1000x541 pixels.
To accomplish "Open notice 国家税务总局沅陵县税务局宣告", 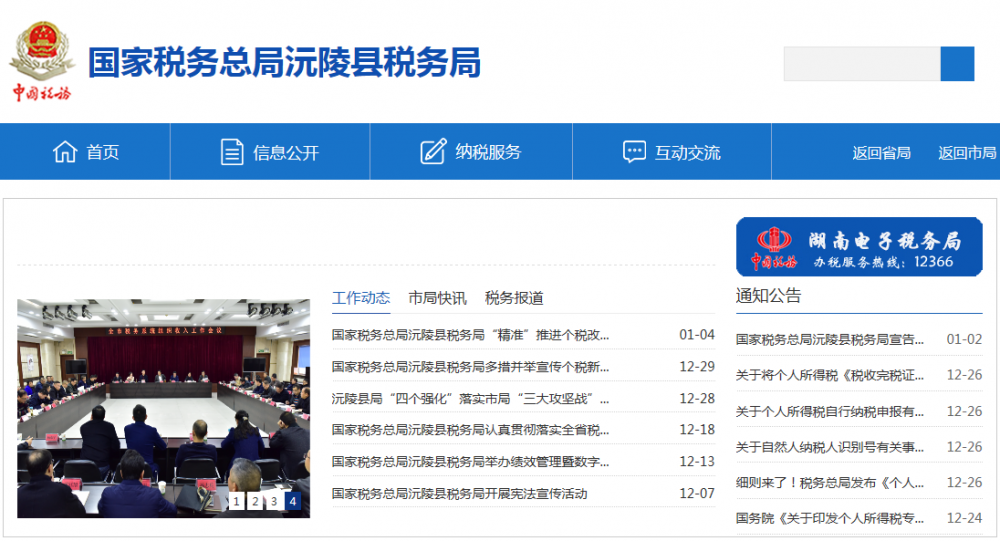I will 829,339.
